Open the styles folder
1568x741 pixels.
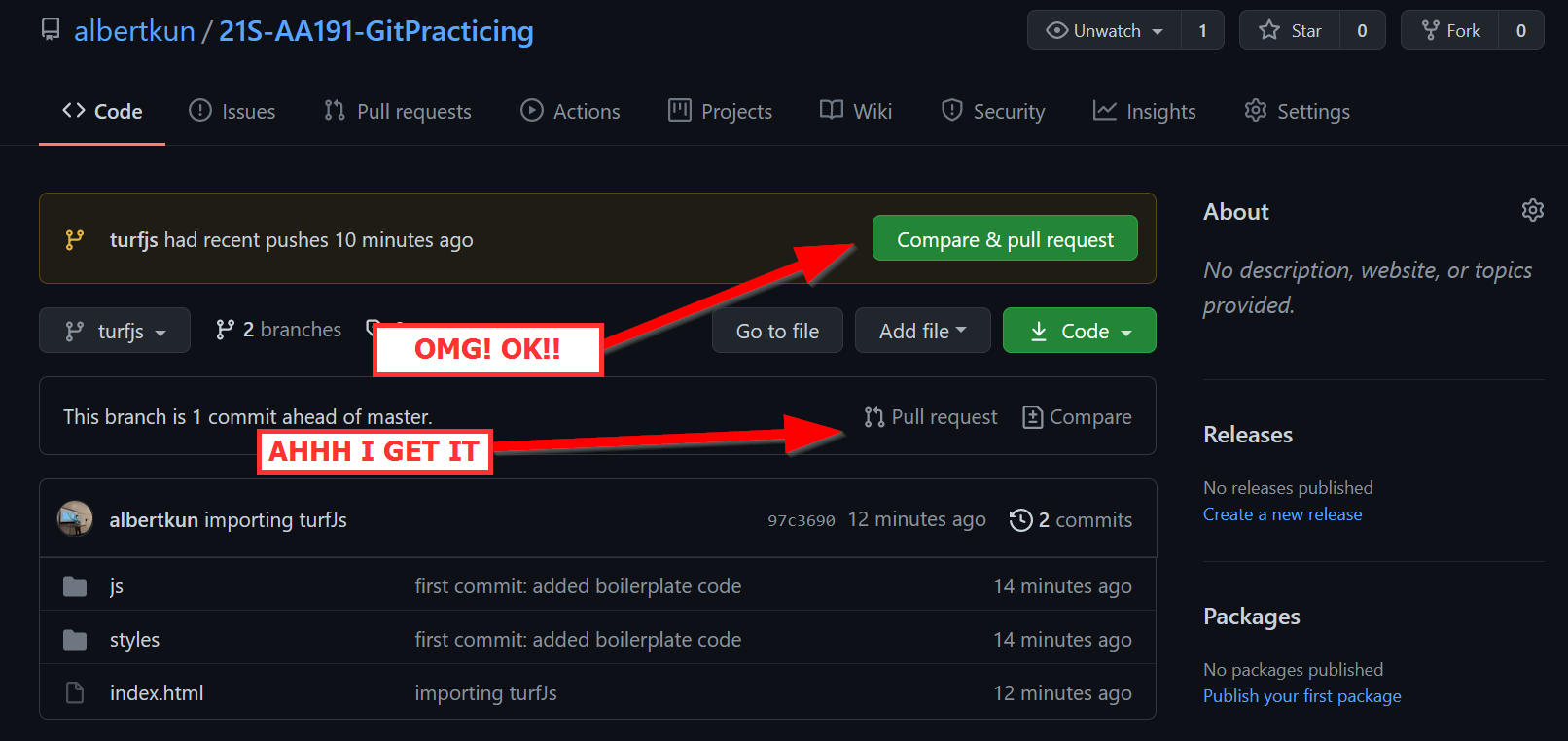[134, 639]
